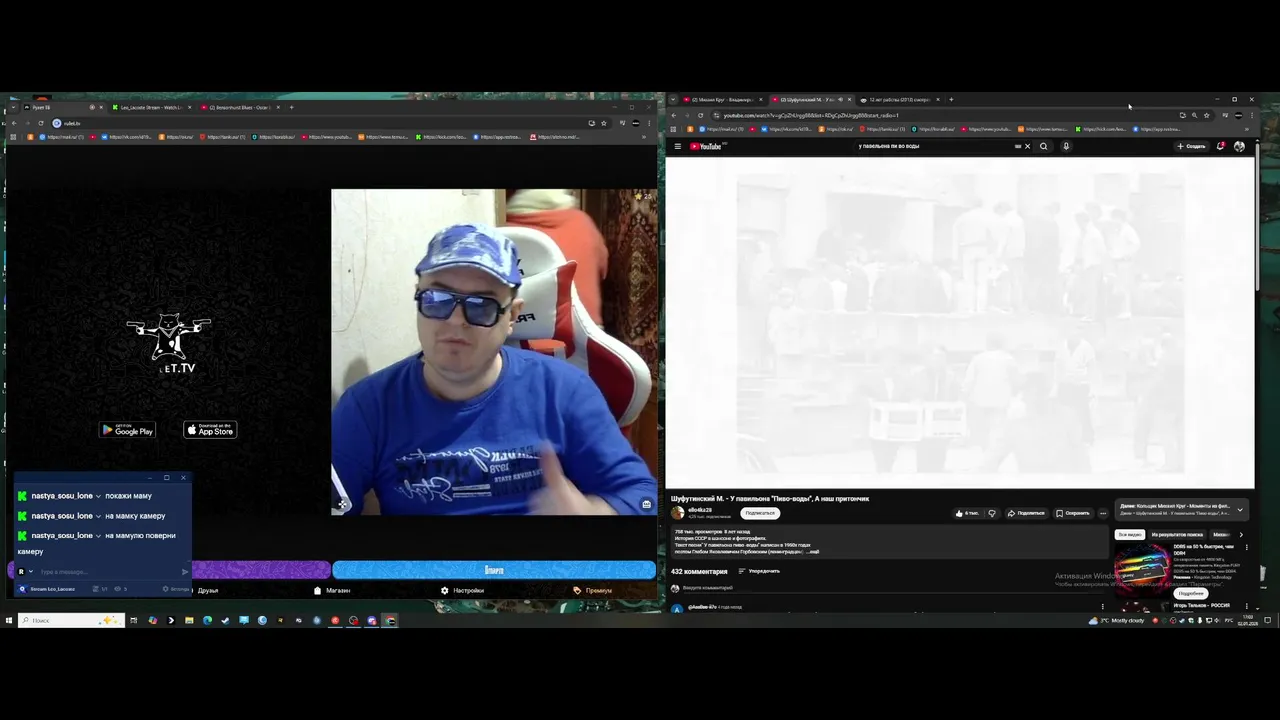Click the Windows taskbar search box
1280x720 pixels.
click(71, 620)
